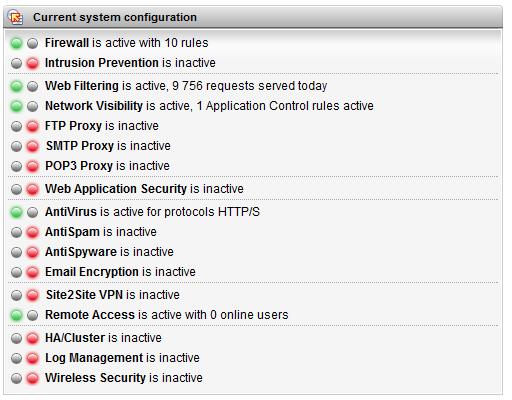Click the grey light next to Network Visibility
The image size is (512, 400).
coord(33,106)
